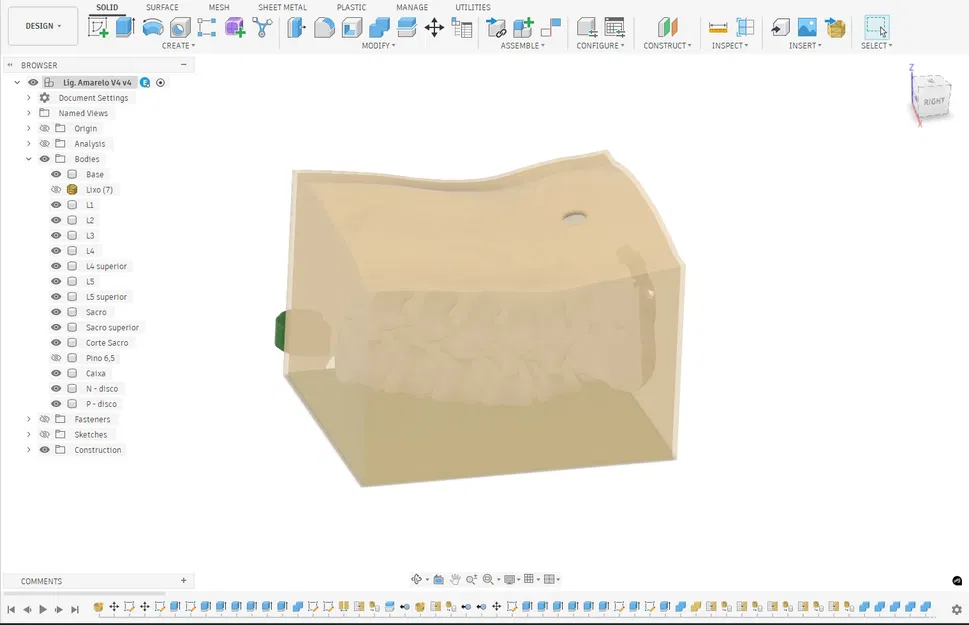Activate the Pan tool in the navigation bar
969x625 pixels.
(x=456, y=578)
